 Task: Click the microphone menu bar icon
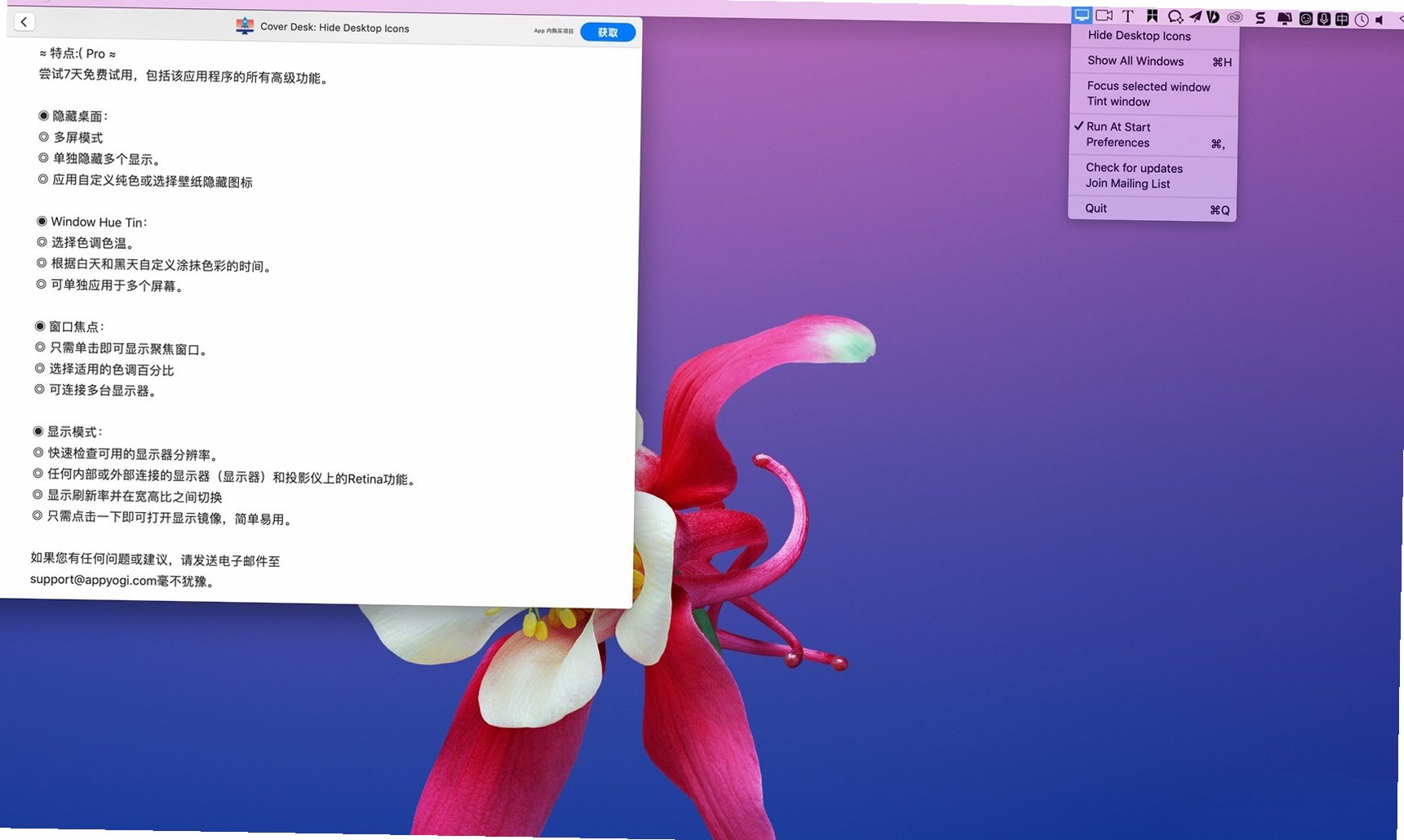click(1323, 19)
